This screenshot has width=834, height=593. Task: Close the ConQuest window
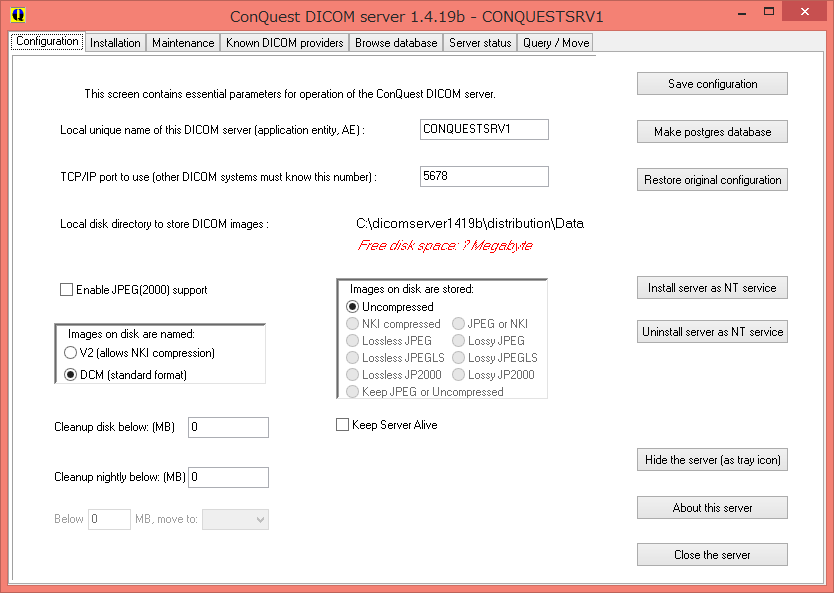[805, 12]
